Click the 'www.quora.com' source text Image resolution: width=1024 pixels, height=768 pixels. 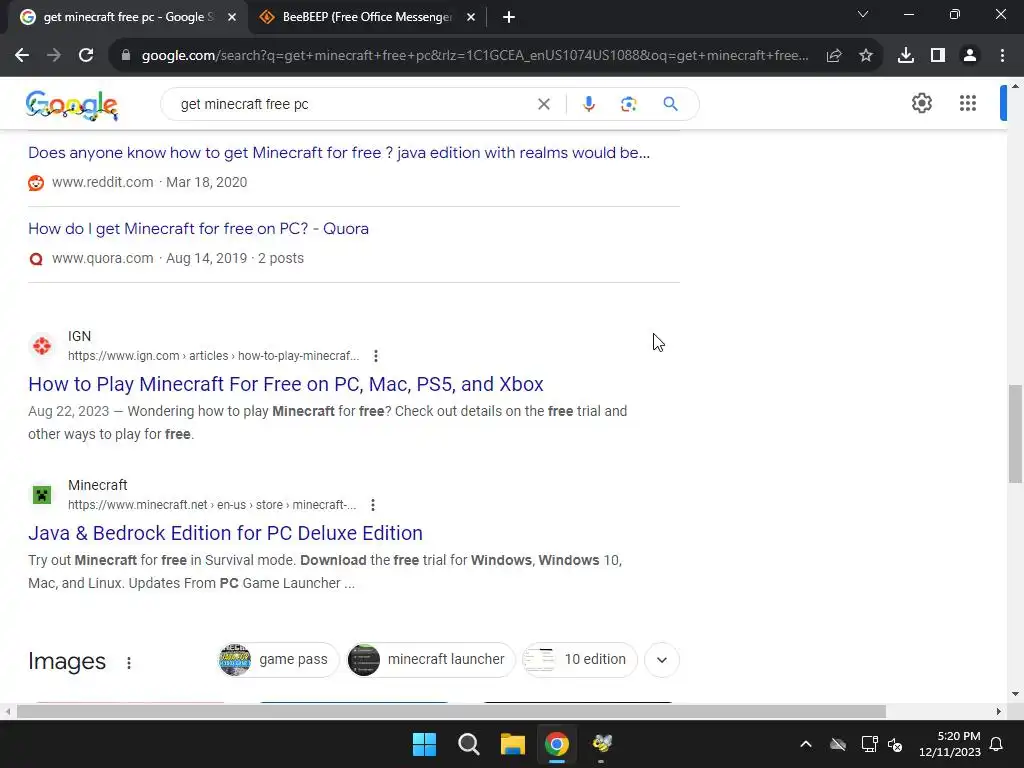tap(103, 258)
